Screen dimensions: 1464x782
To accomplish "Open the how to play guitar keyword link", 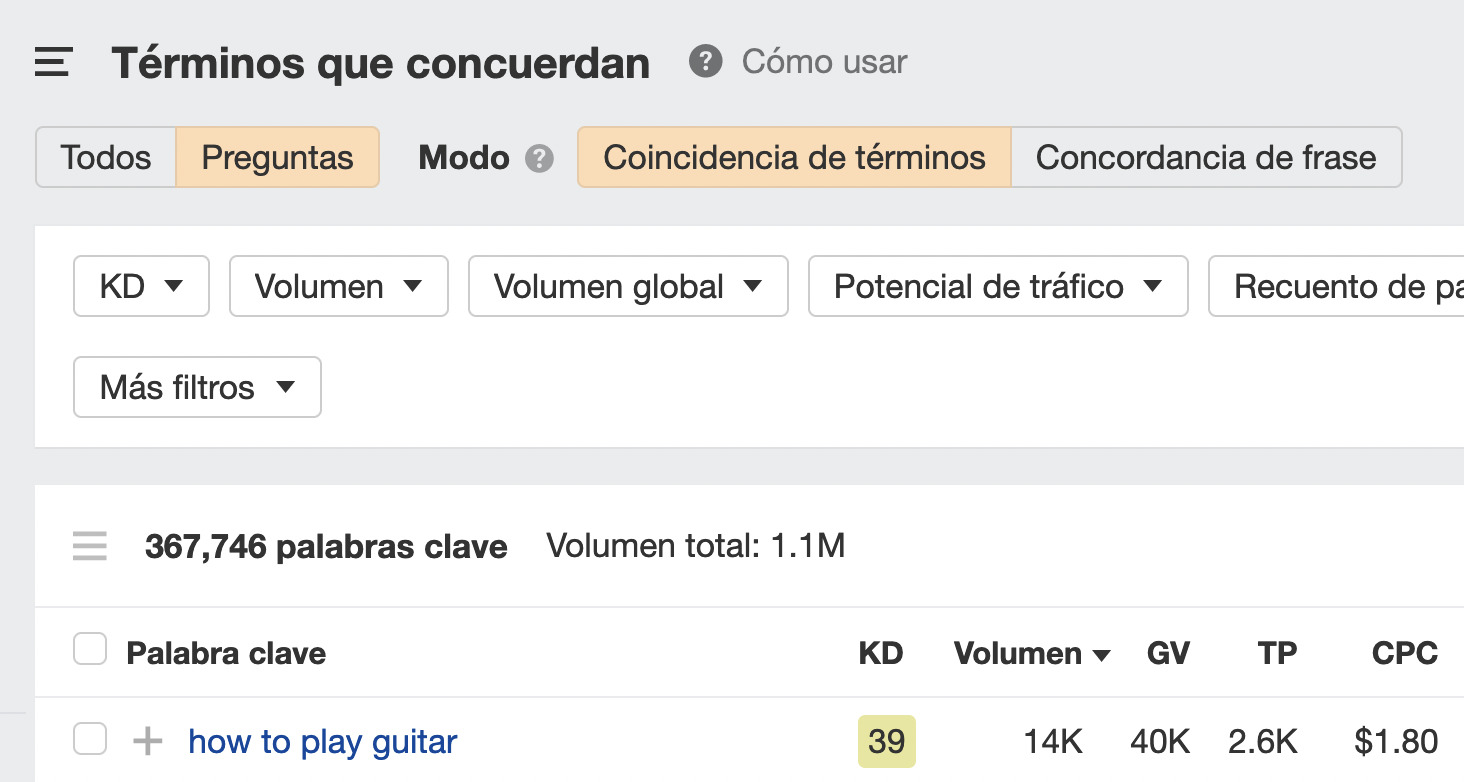I will point(322,742).
